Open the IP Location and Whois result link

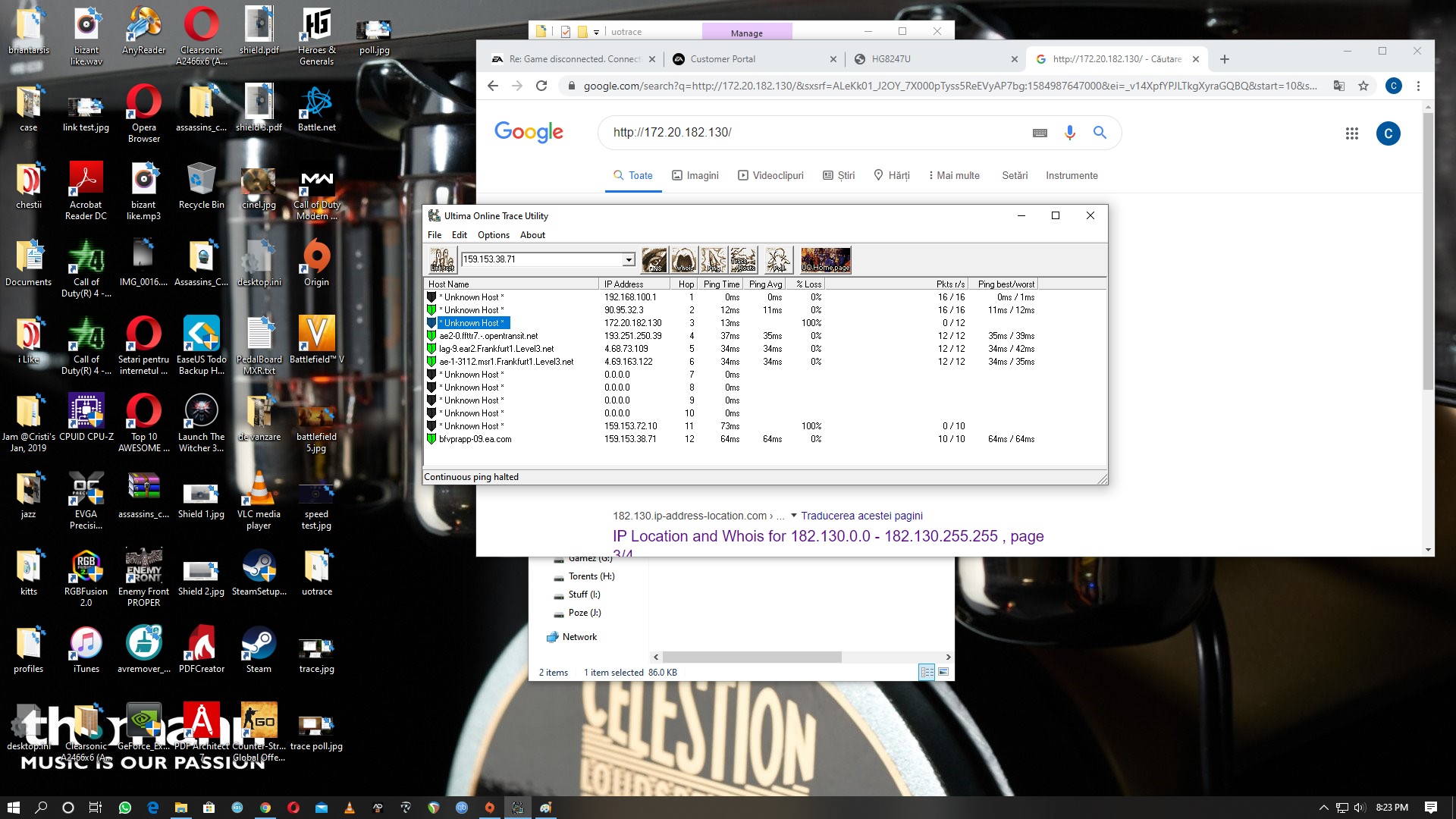pos(828,536)
